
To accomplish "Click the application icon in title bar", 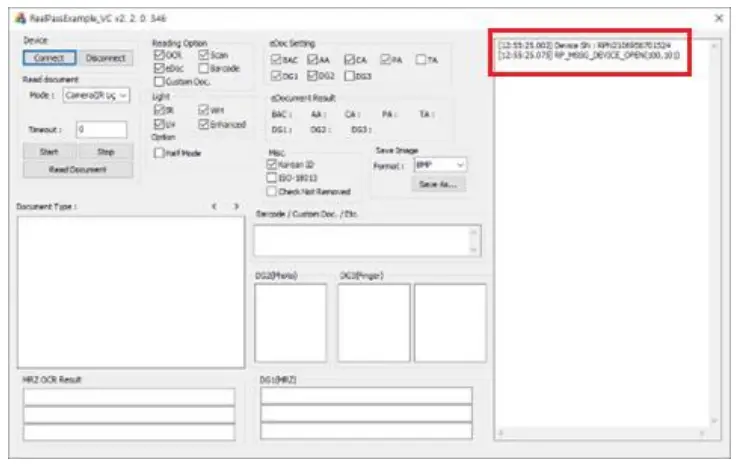I will pos(20,18).
